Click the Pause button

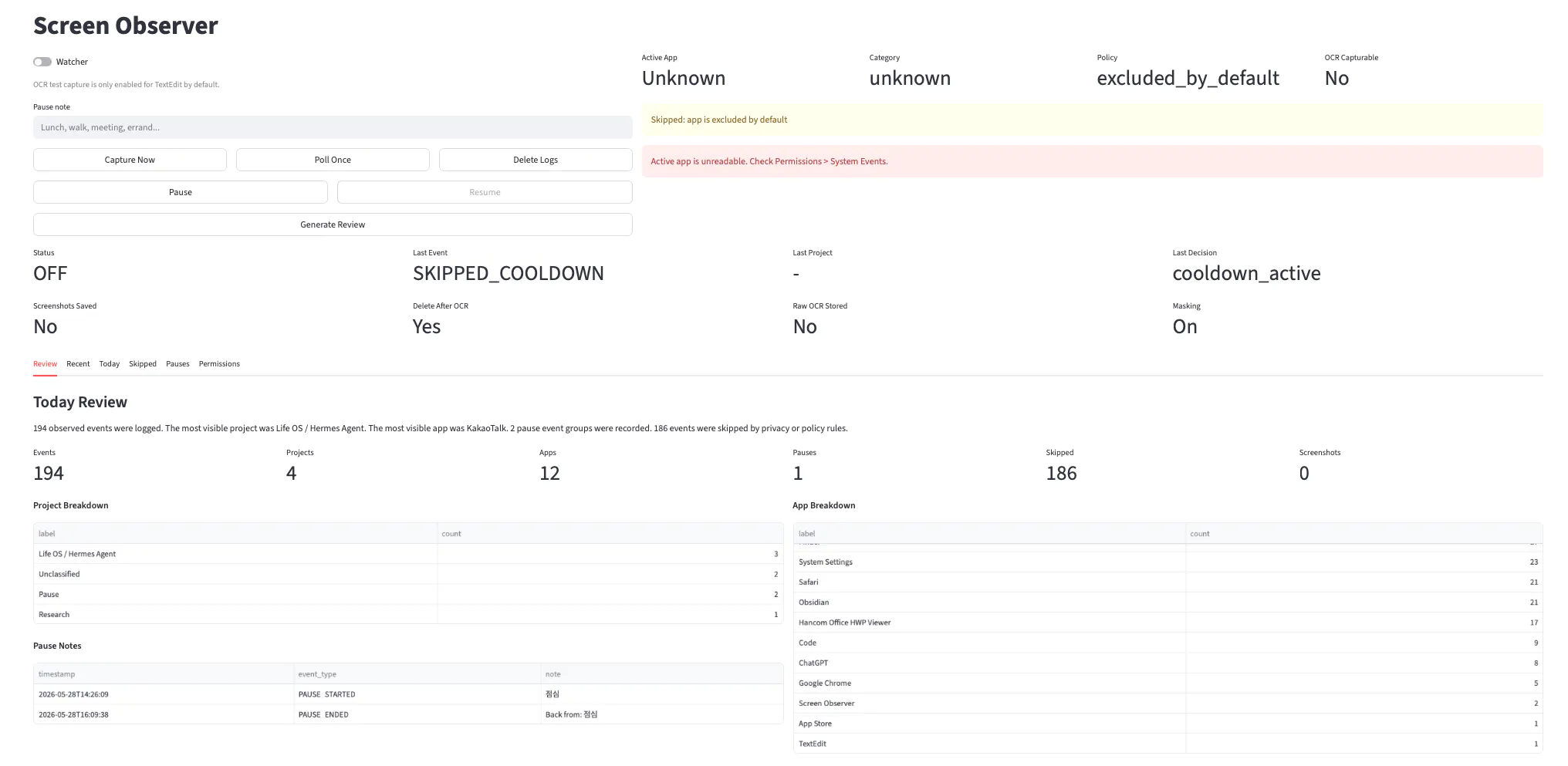pos(181,192)
